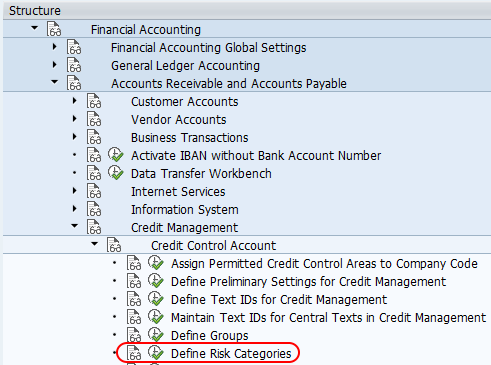
Task: Select Assign Permitted Credit Control Areas text
Action: 324,264
